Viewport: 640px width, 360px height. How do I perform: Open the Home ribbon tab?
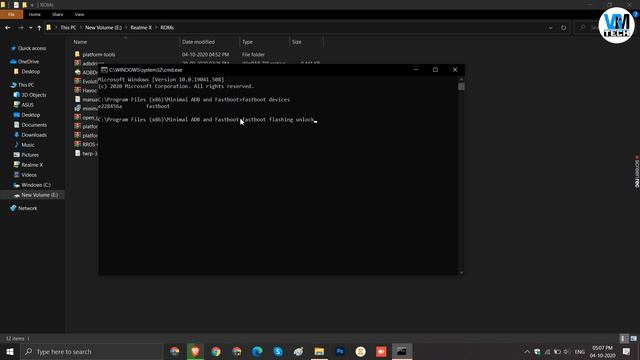coord(35,14)
